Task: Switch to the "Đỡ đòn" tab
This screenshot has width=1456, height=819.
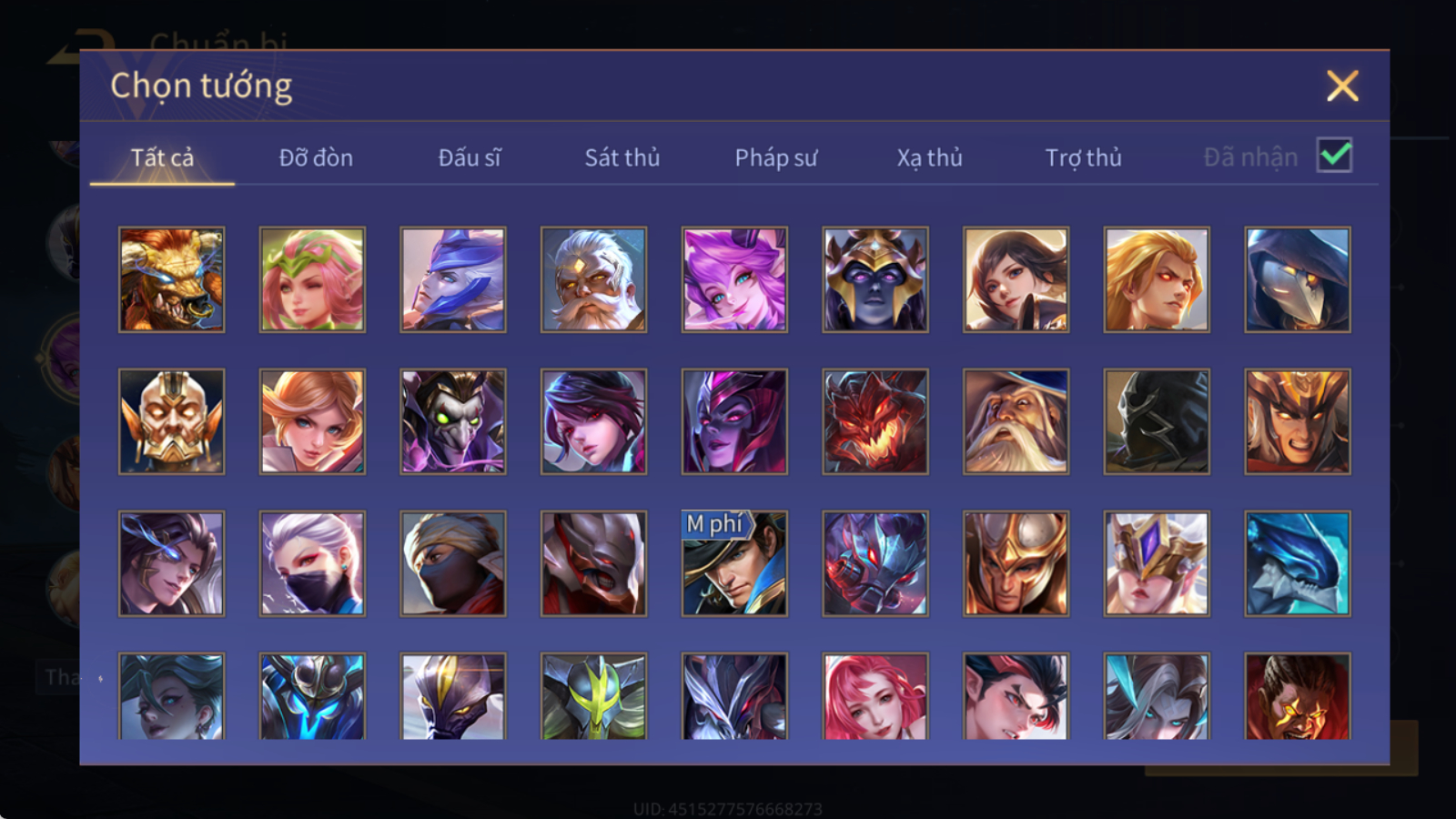Action: [x=316, y=157]
